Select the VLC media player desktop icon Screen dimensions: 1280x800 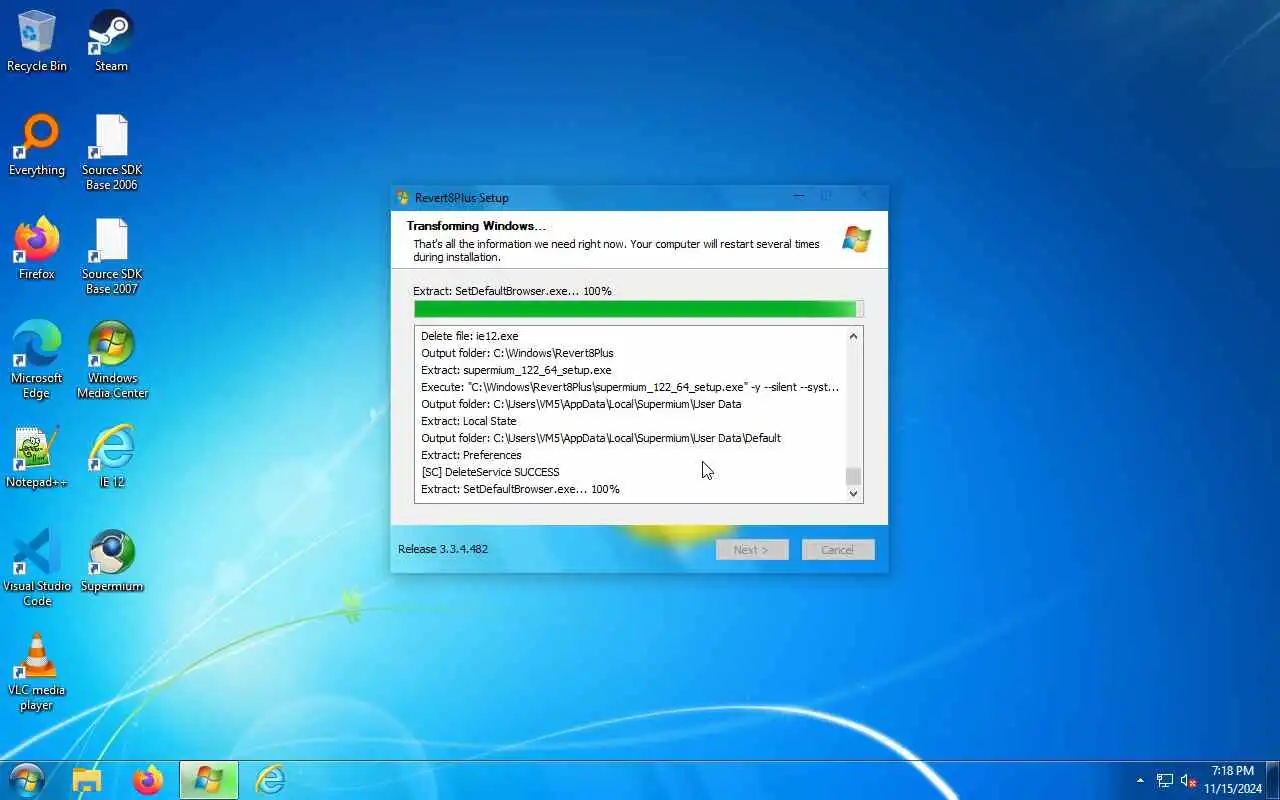pyautogui.click(x=37, y=673)
